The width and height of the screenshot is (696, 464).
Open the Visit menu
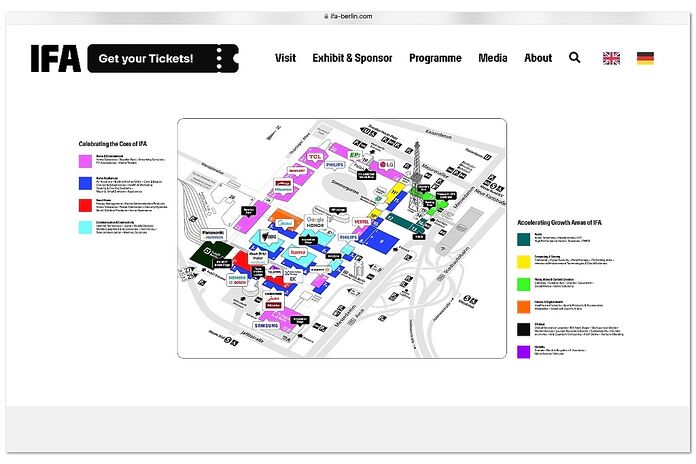(x=285, y=58)
